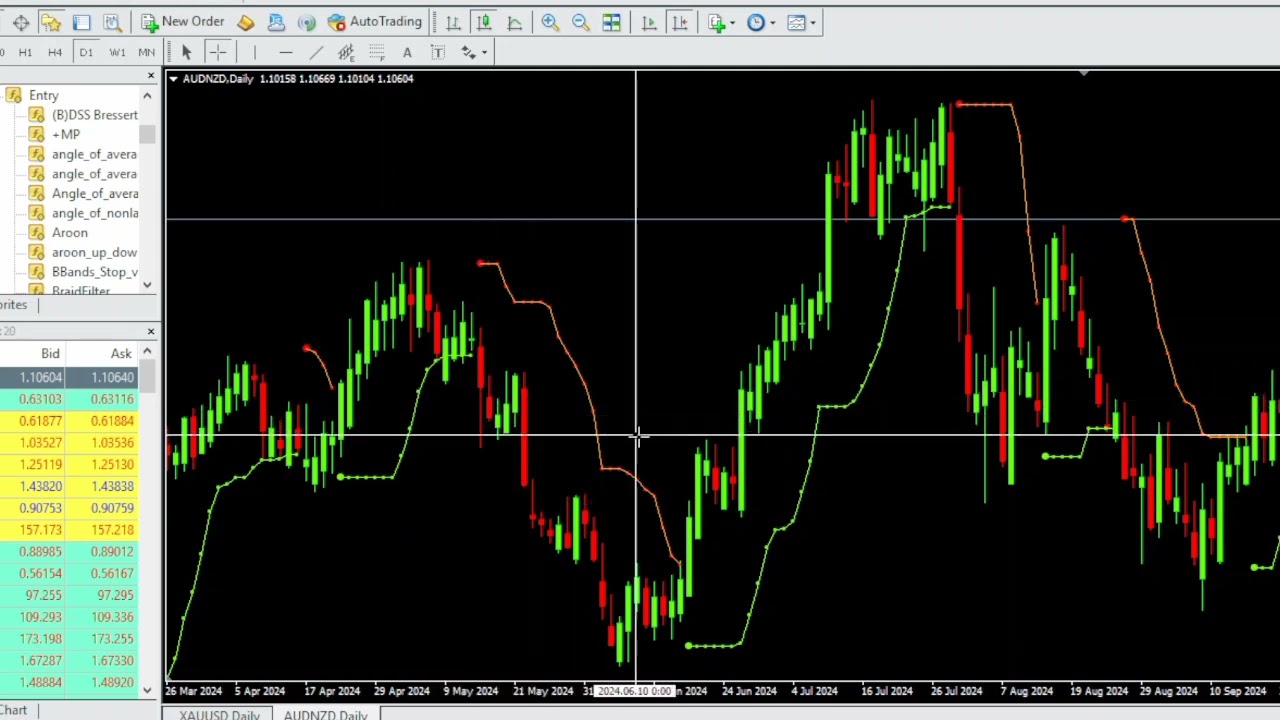
Task: Toggle the AutoTrading button
Action: (x=376, y=21)
